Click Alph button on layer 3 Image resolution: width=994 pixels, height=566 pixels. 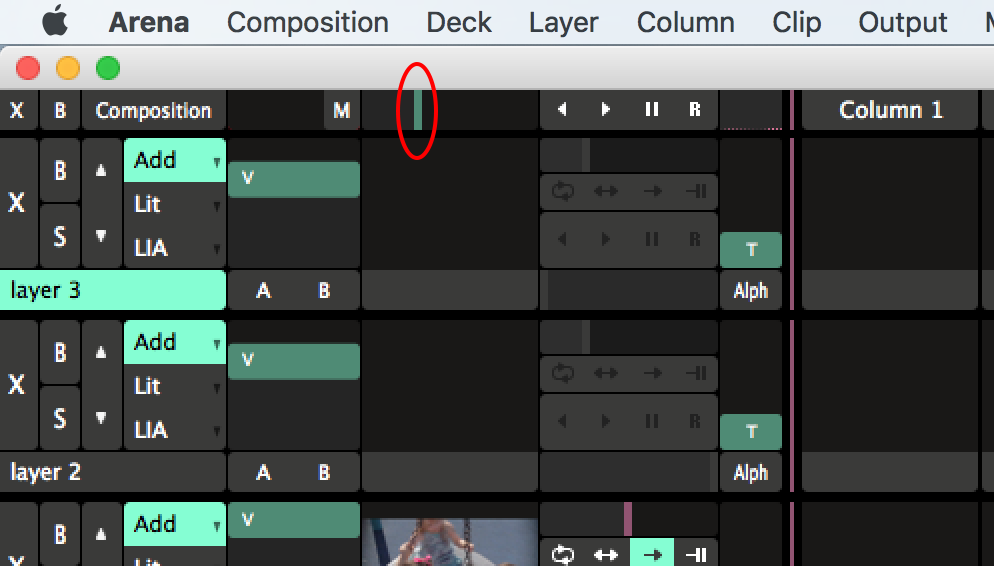pyautogui.click(x=750, y=291)
